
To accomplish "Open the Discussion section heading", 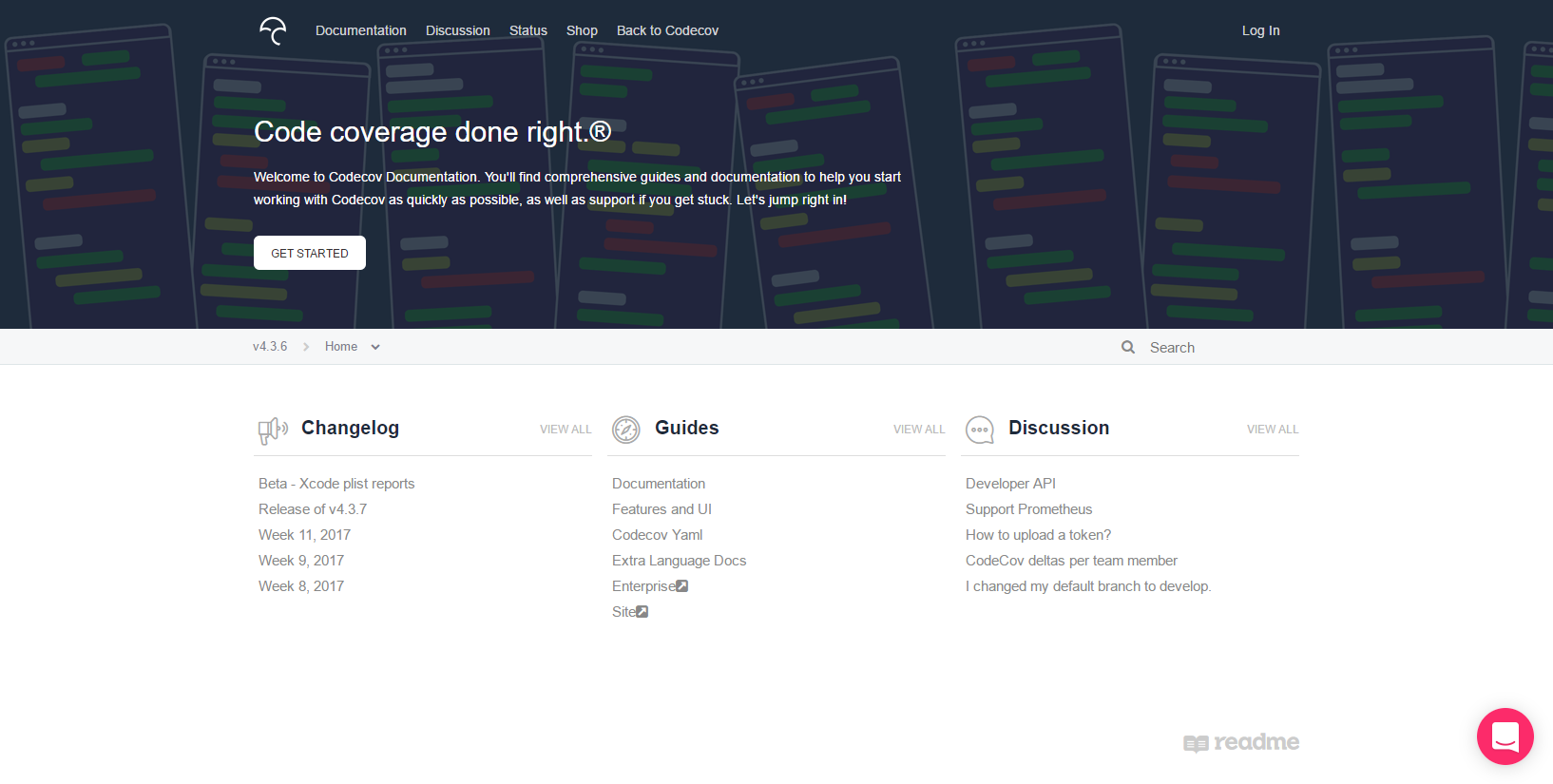I will pyautogui.click(x=1059, y=428).
